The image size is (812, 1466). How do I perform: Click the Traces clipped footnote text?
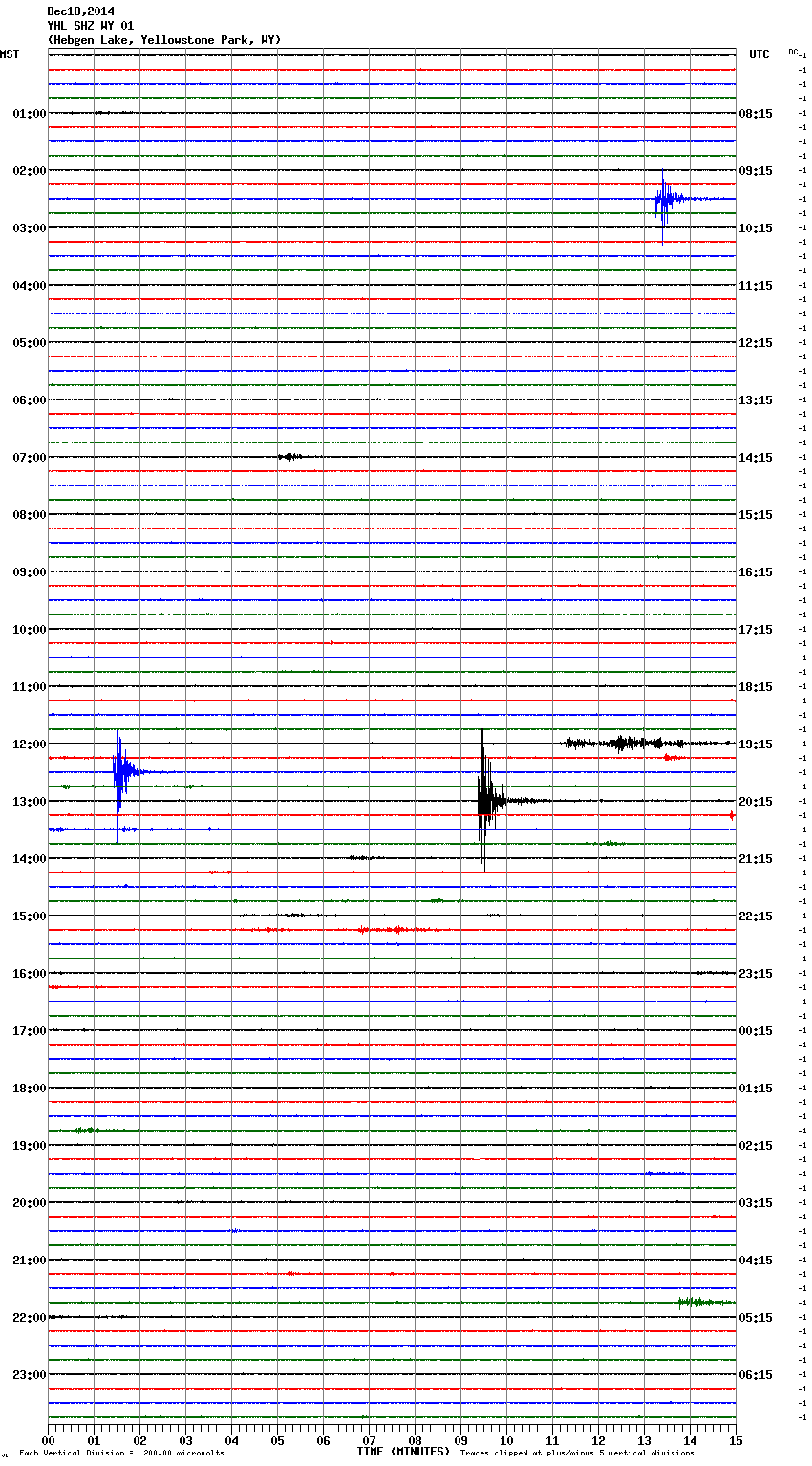577,1454
